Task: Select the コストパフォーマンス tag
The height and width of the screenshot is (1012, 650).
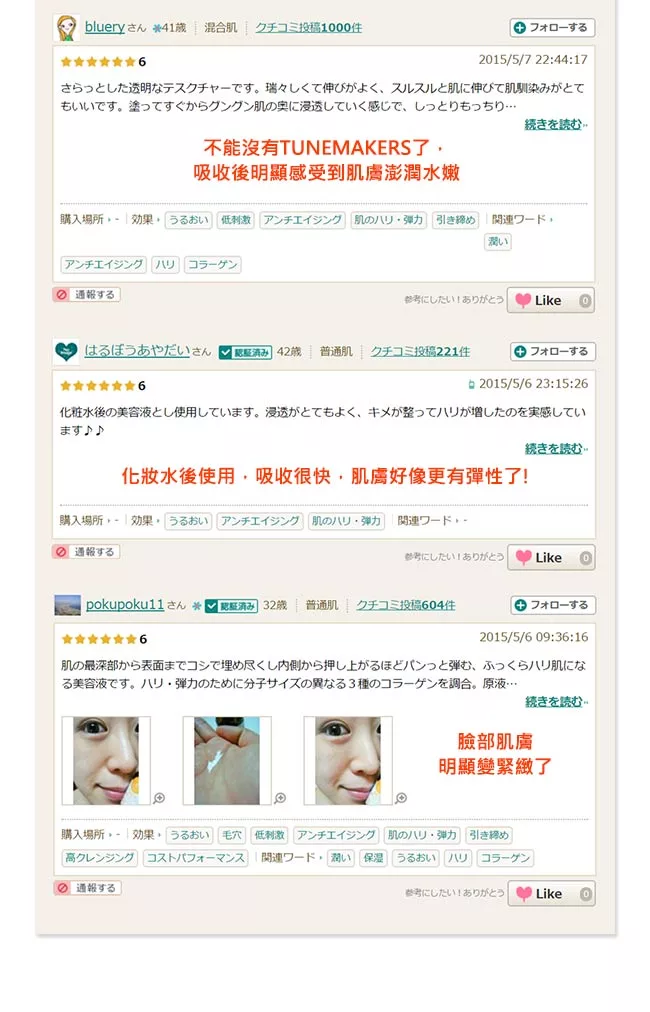Action: coord(196,858)
